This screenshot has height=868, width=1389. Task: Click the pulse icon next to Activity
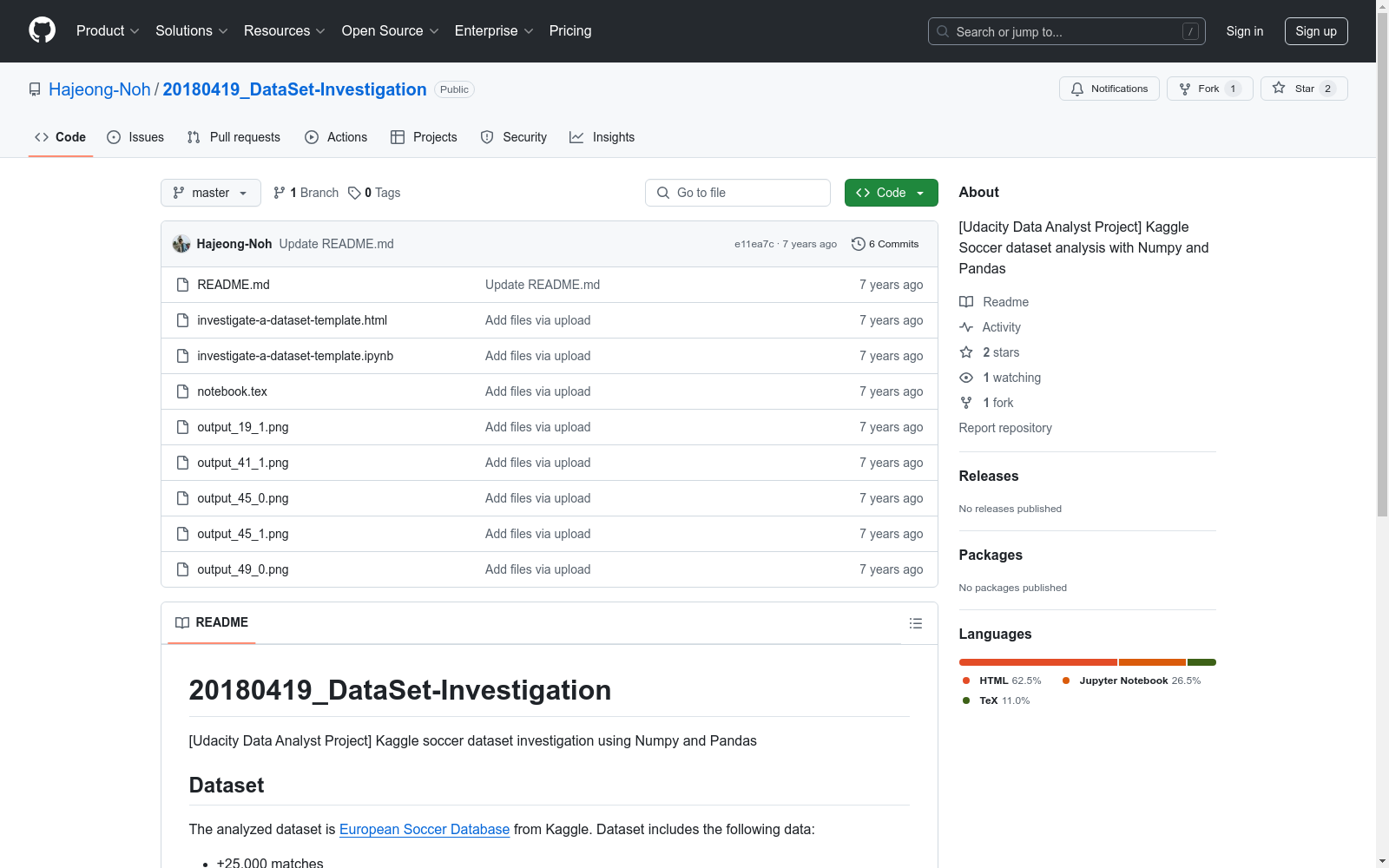(966, 327)
